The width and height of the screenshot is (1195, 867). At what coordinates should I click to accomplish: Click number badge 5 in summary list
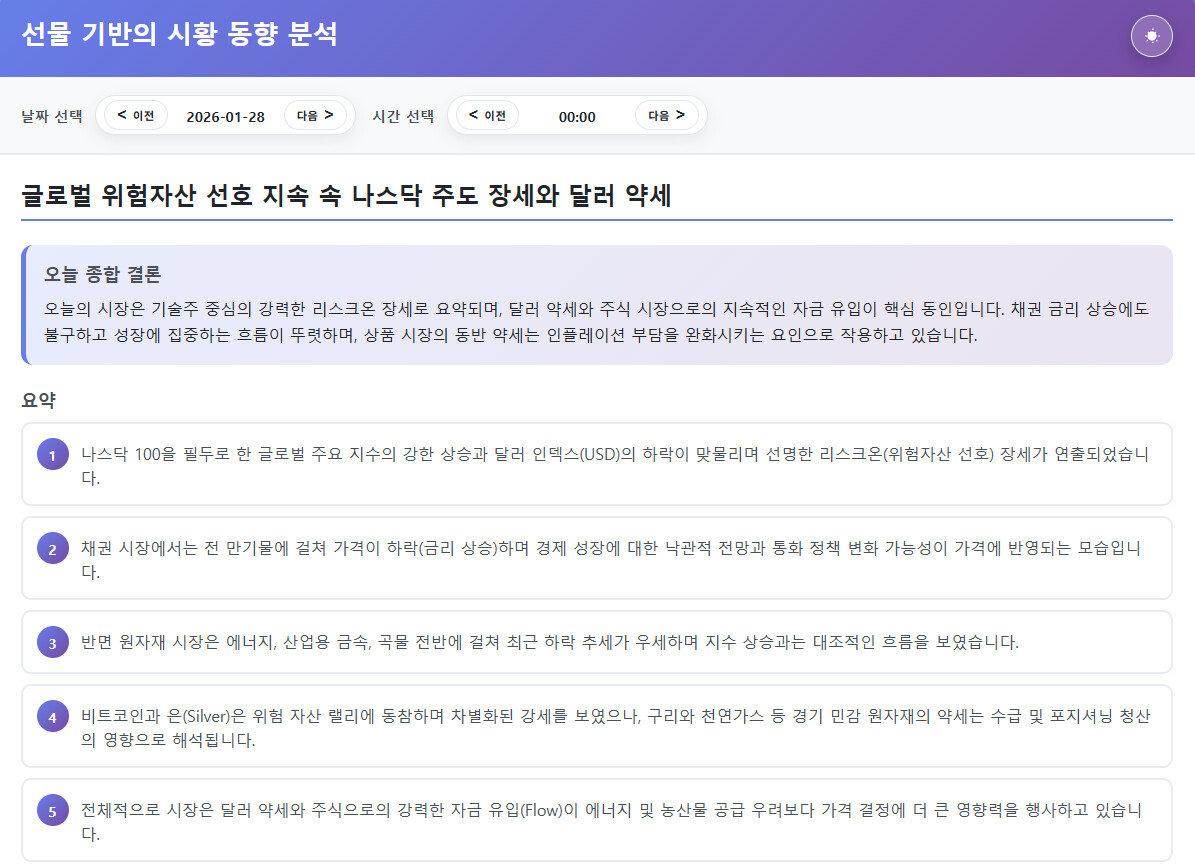pos(53,810)
